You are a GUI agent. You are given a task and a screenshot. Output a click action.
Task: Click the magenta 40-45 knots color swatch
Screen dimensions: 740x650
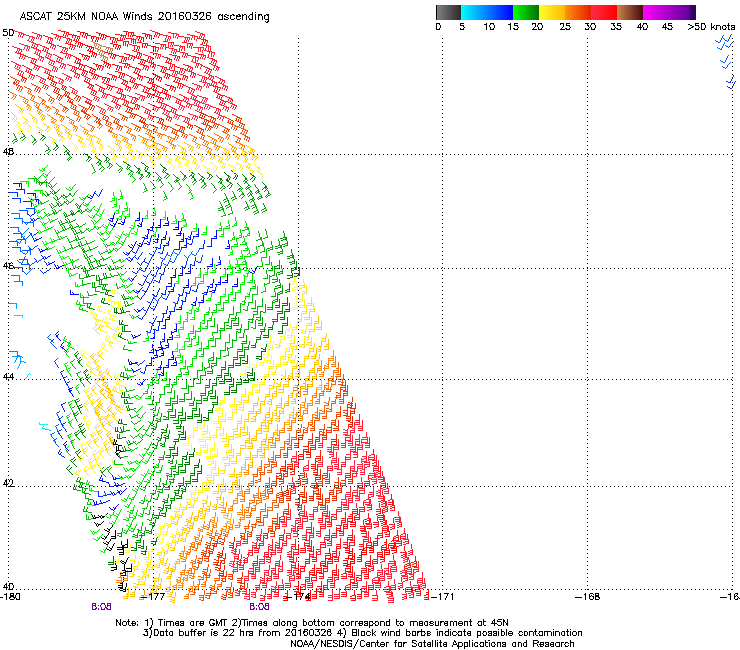pyautogui.click(x=656, y=12)
